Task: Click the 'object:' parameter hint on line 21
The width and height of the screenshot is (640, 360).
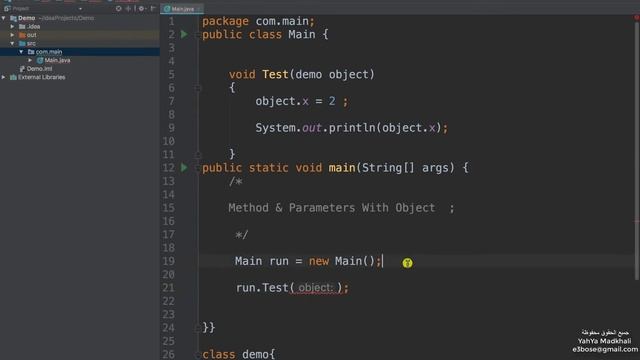Action: 316,288
